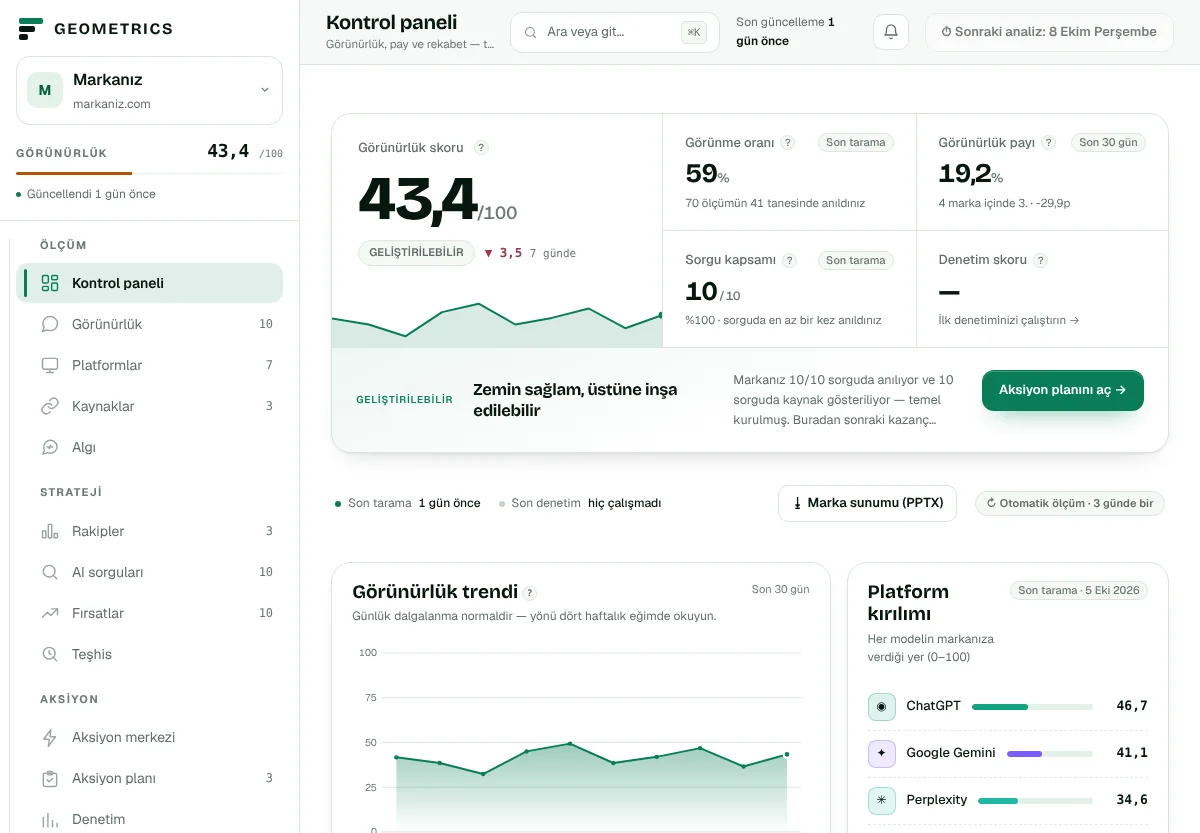Click Sonraki analiz: 8 Ekim Perşembe button
The height and width of the screenshot is (833, 1200).
pyautogui.click(x=1049, y=32)
